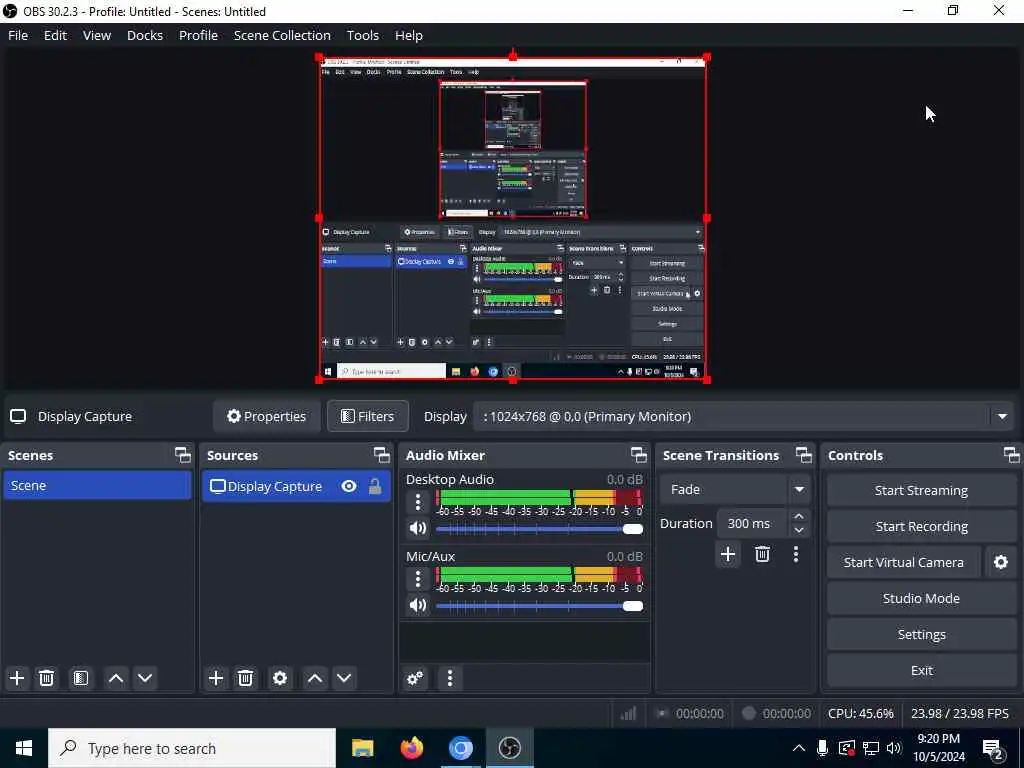Viewport: 1024px width, 768px height.
Task: Open File Explorer from taskbar
Action: (362, 748)
